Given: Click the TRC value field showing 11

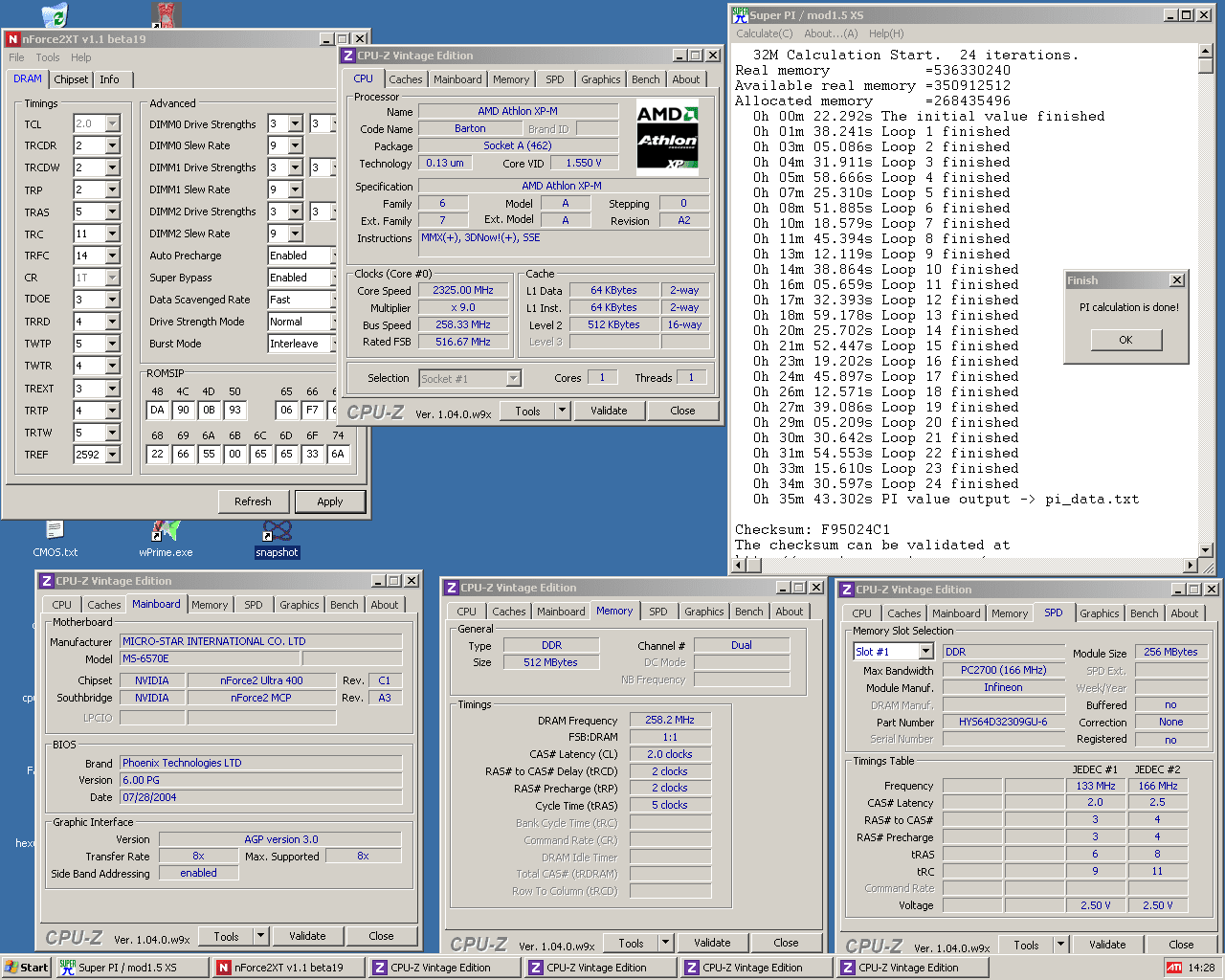Looking at the screenshot, I should [89, 234].
